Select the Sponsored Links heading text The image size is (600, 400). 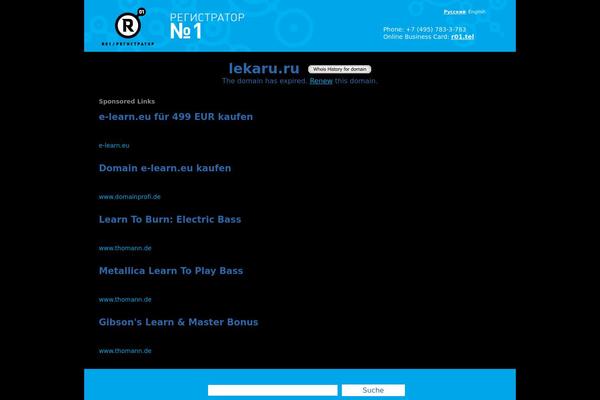(x=127, y=101)
